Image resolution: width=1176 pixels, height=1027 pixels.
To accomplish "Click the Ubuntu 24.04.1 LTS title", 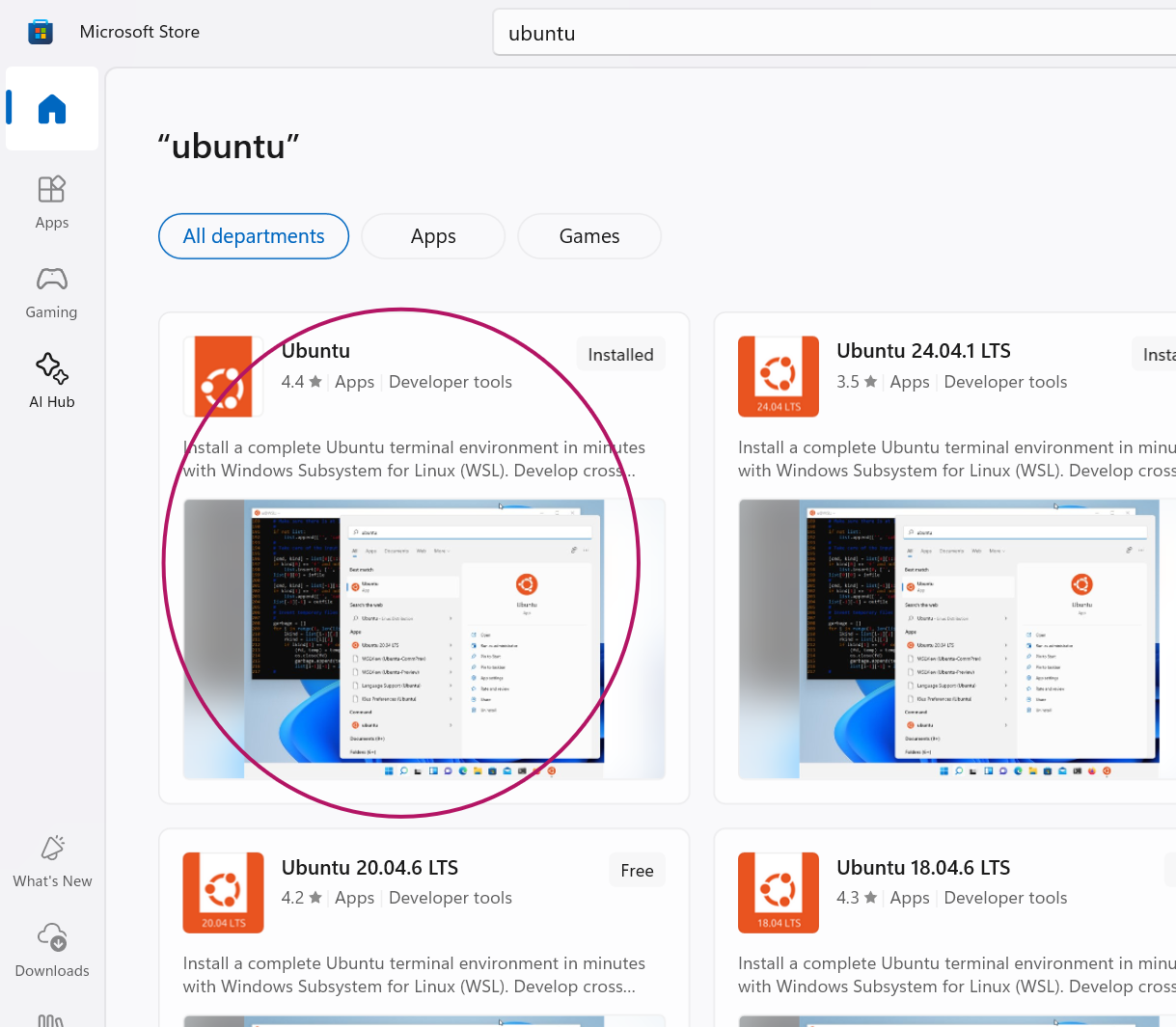I will pos(924,351).
